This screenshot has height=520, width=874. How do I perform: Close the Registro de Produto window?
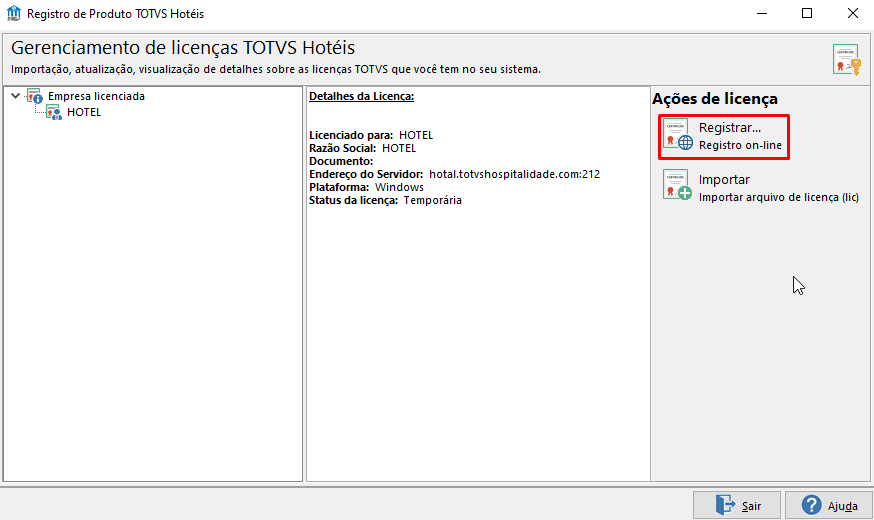tap(852, 13)
